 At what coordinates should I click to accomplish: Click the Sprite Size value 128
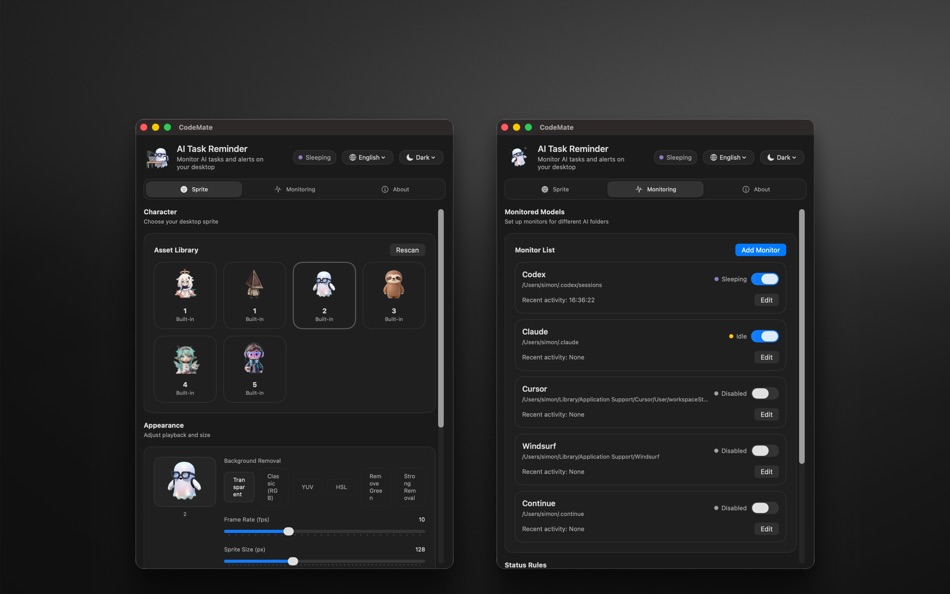click(420, 550)
